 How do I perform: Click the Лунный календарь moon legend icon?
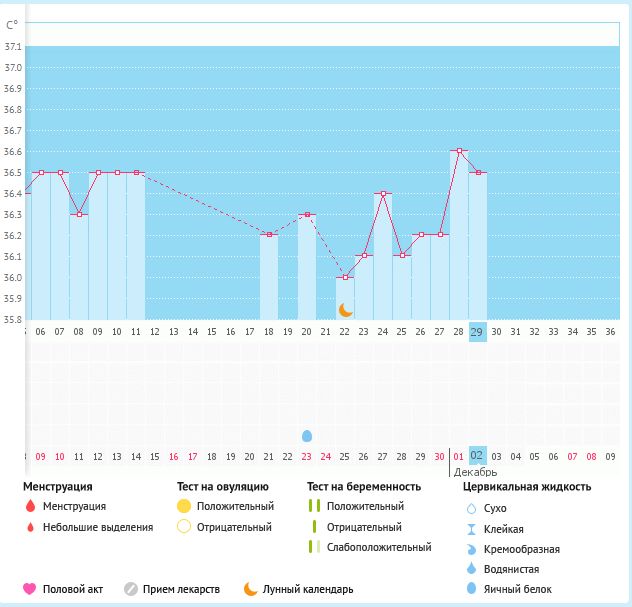(250, 589)
